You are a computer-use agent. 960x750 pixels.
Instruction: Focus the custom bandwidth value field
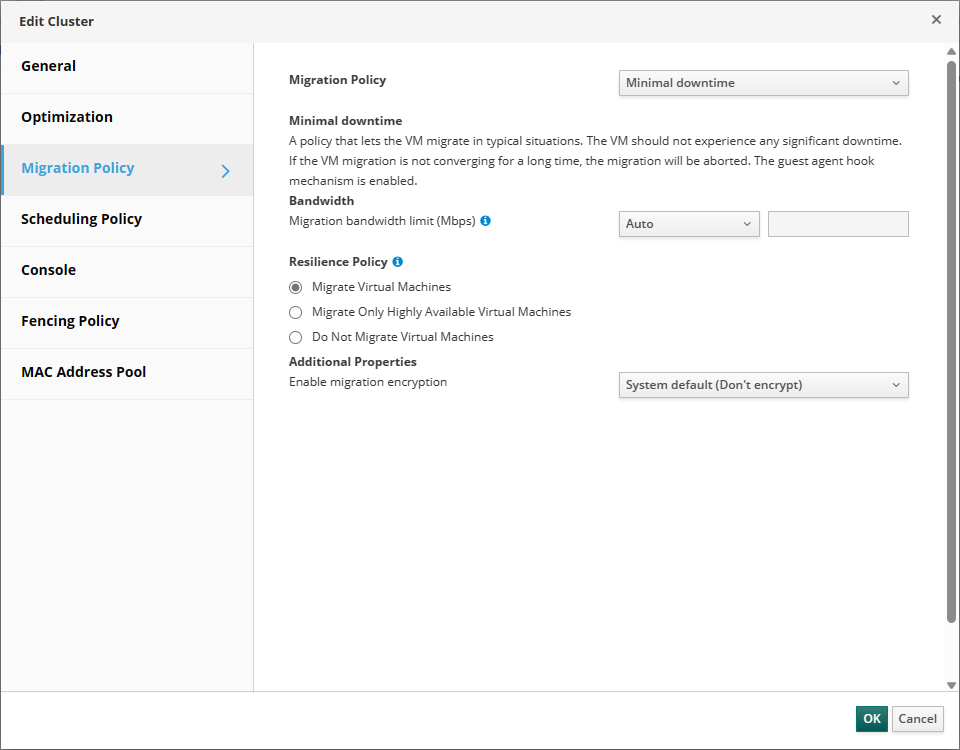838,224
